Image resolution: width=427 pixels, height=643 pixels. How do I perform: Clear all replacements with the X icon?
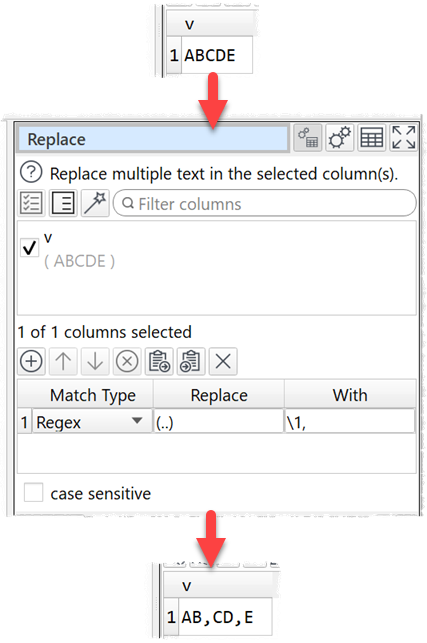click(x=223, y=361)
